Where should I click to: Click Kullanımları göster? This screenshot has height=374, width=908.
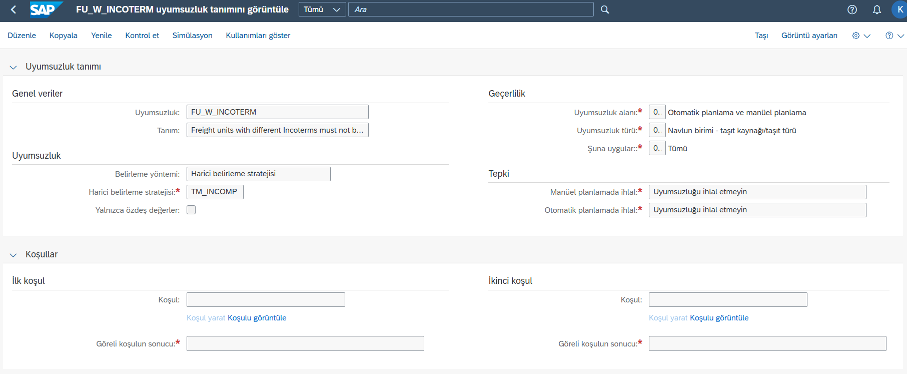(258, 36)
